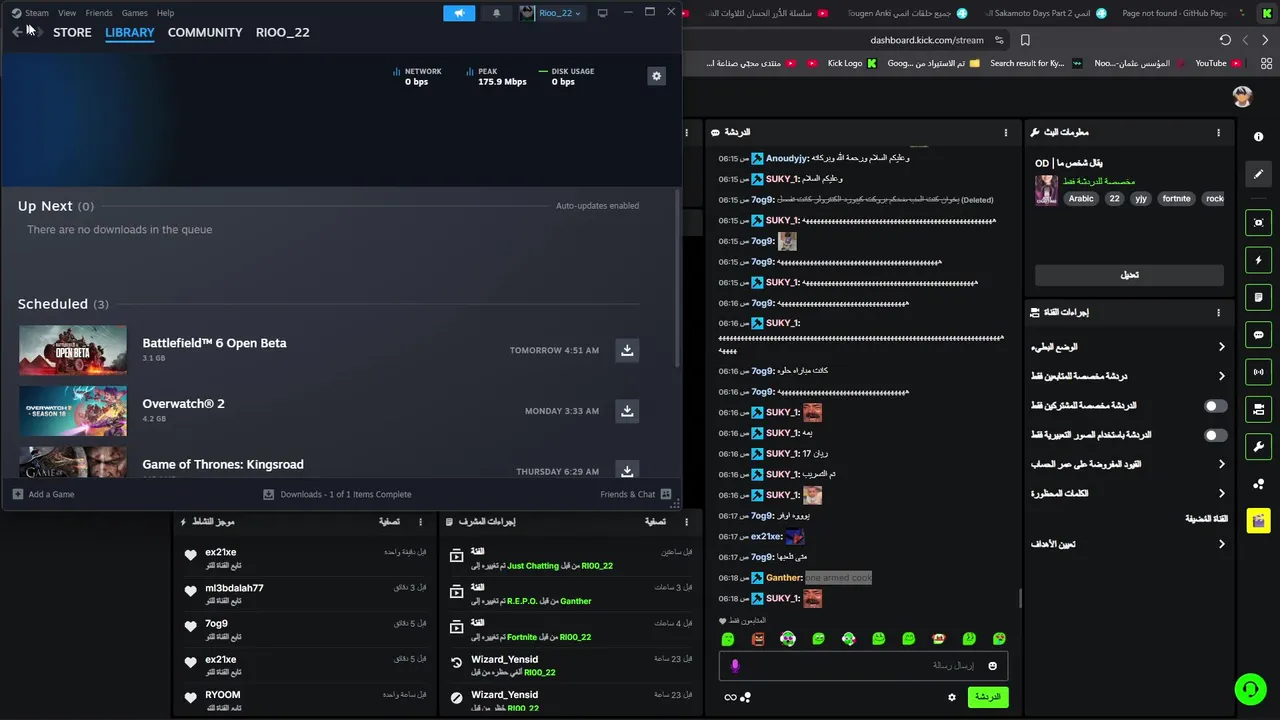Click Kick sidebar yellow clapperboard icon
Viewport: 1280px width, 720px height.
point(1258,520)
